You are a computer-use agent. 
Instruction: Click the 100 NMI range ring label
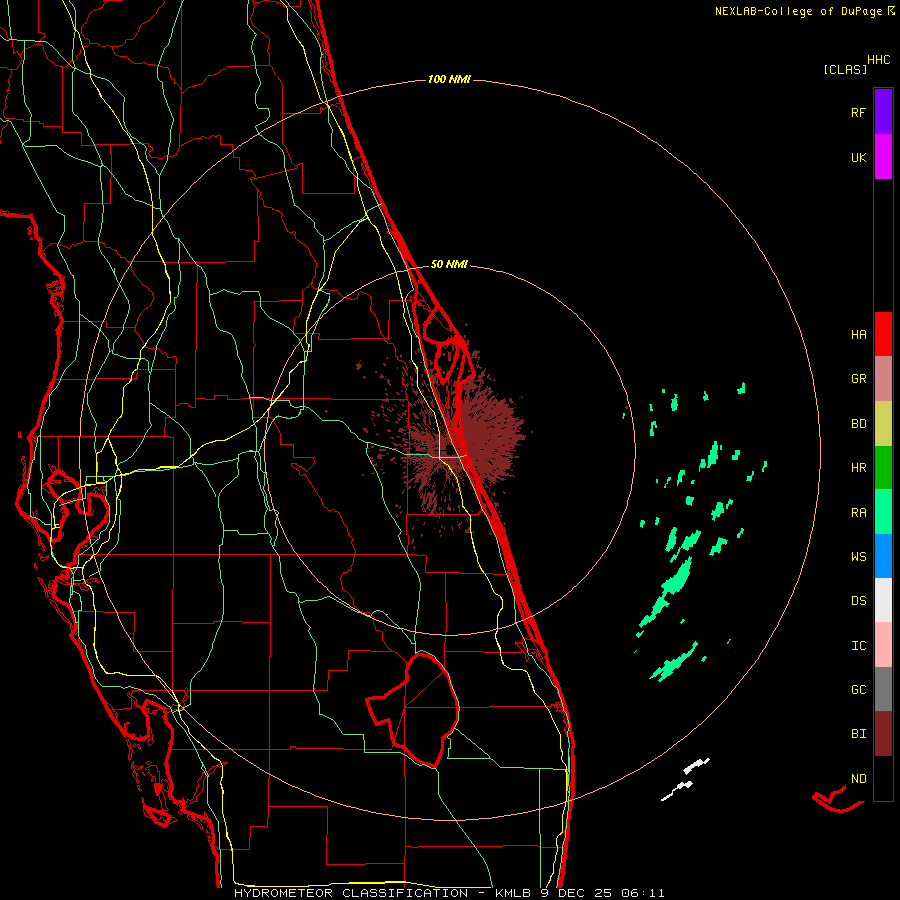point(449,79)
